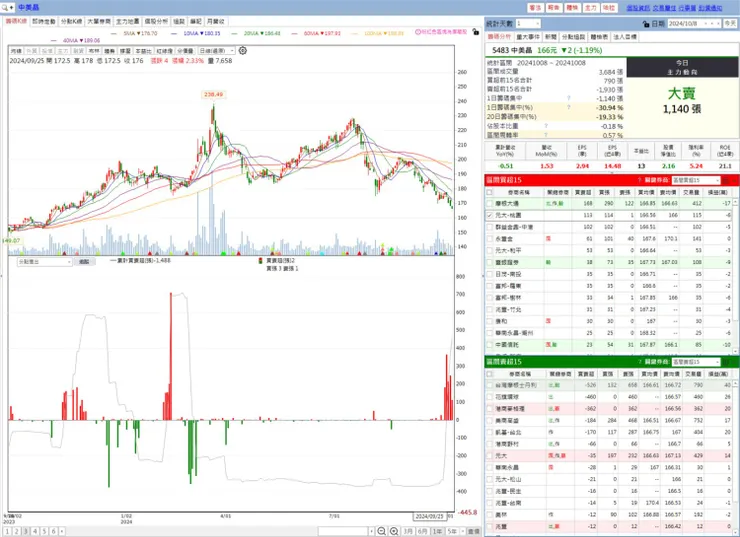
Task: Open the 重大事件 tab
Action: pyautogui.click(x=528, y=37)
